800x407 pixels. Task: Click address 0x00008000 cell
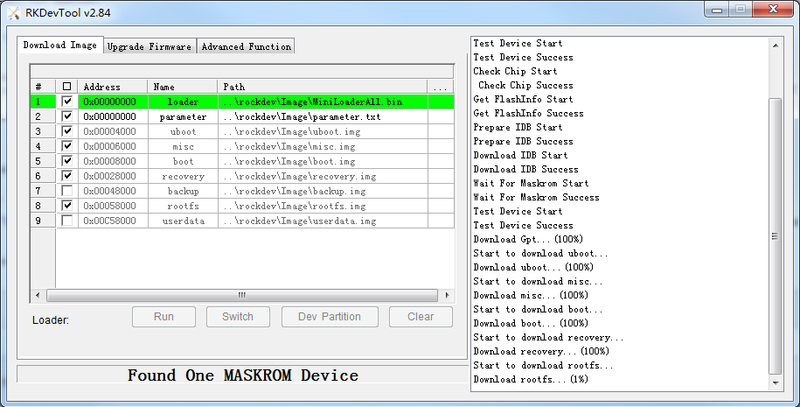tap(113, 161)
